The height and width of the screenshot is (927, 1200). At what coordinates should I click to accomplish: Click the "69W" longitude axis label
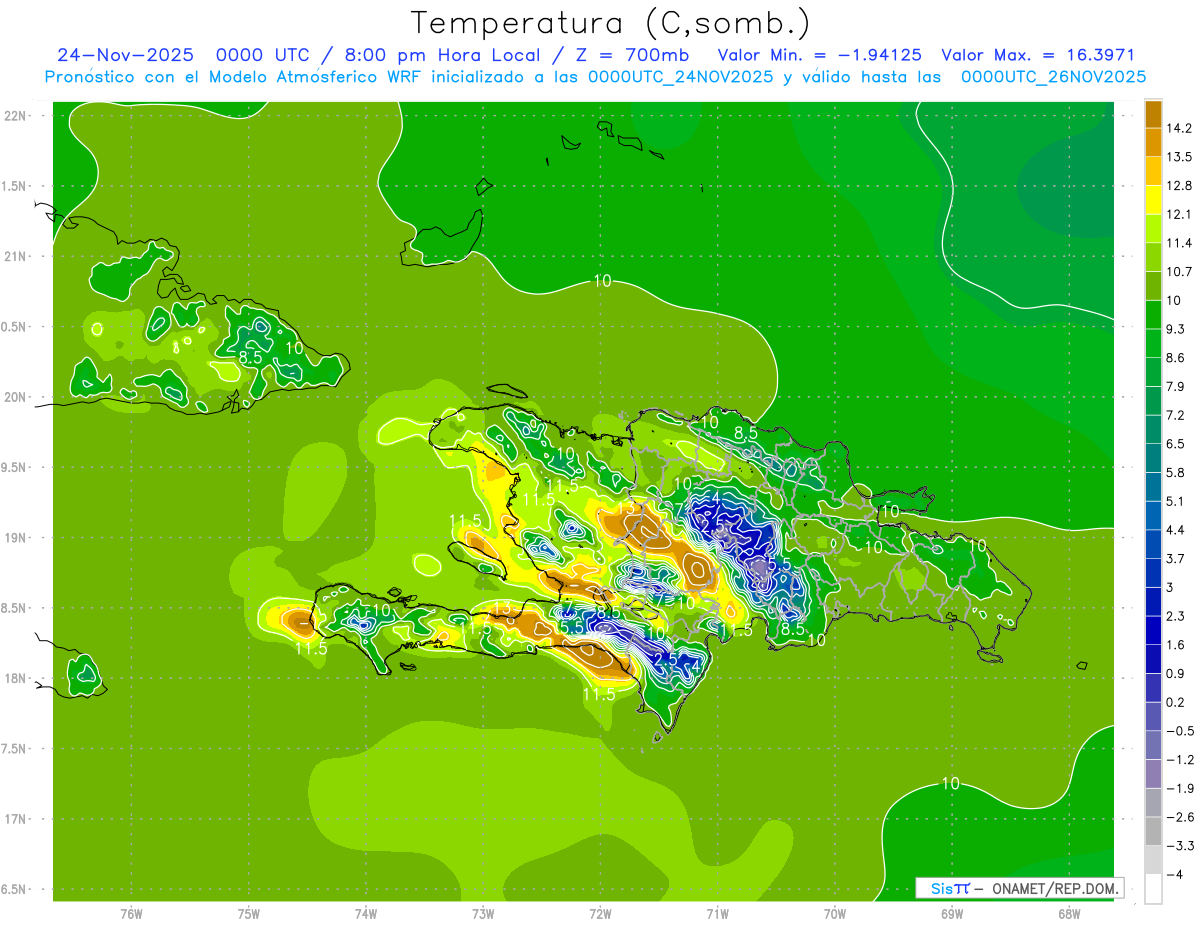click(x=952, y=914)
